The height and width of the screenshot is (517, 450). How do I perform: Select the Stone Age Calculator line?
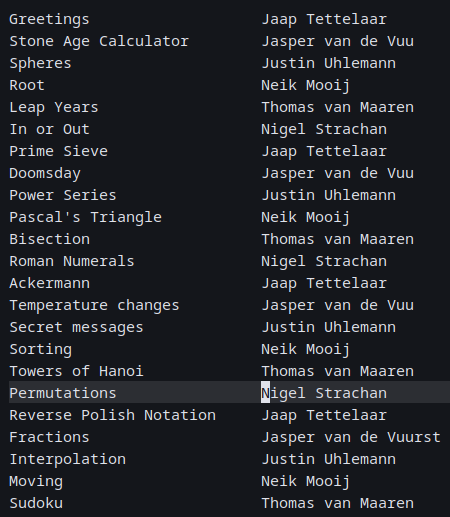[x=99, y=41]
